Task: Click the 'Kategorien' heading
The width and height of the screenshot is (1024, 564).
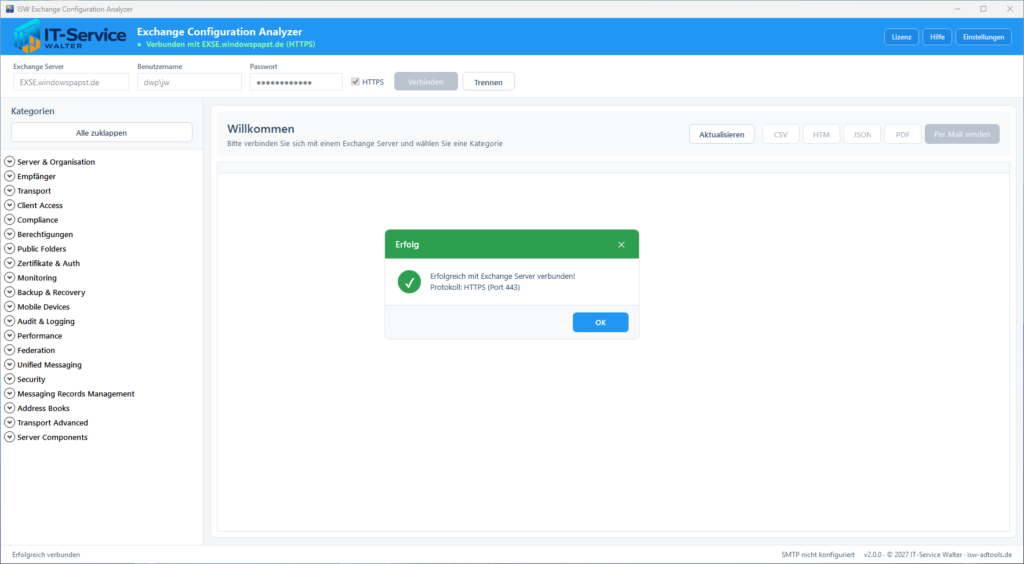Action: 33,111
